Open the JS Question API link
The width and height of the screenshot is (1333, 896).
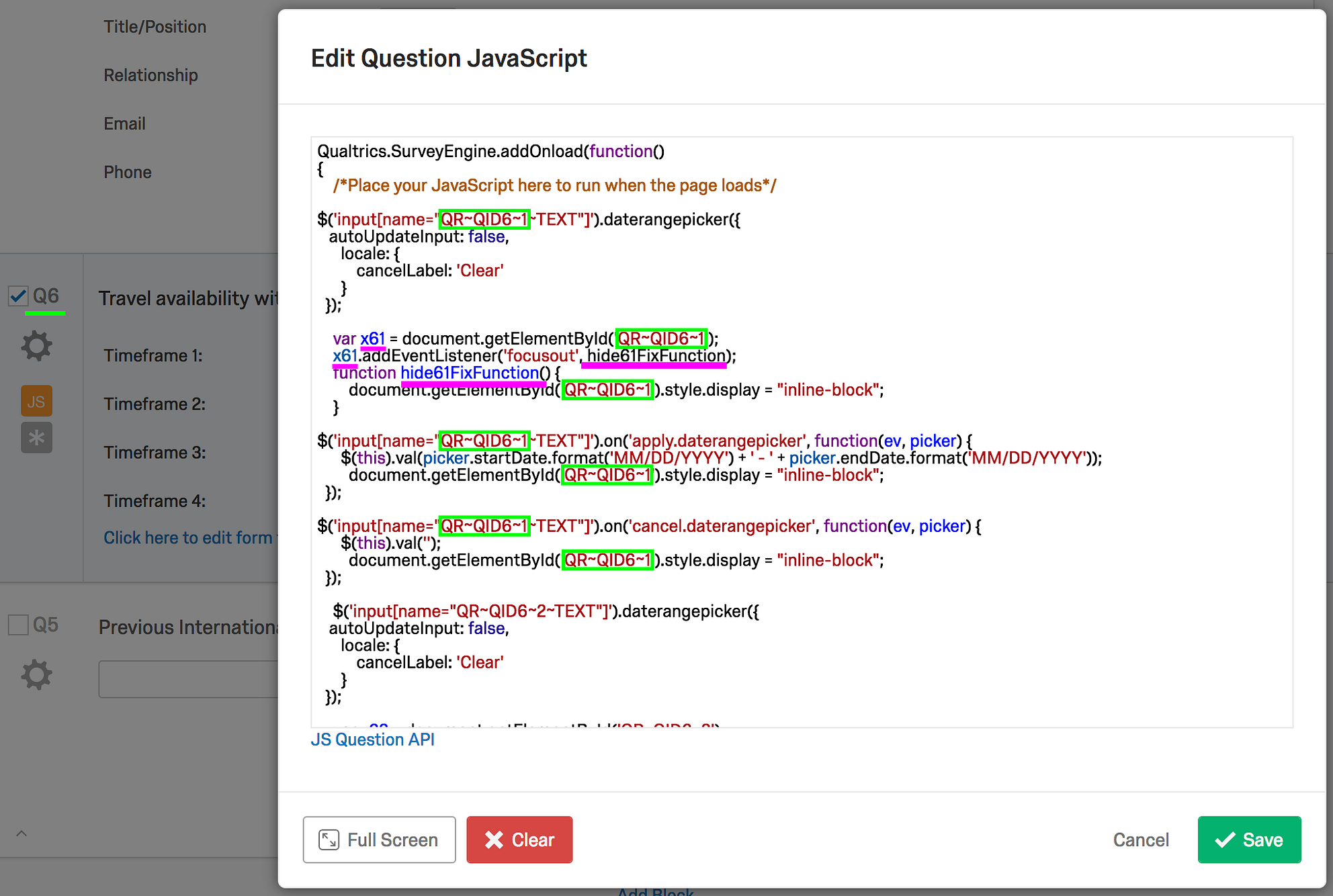[373, 739]
